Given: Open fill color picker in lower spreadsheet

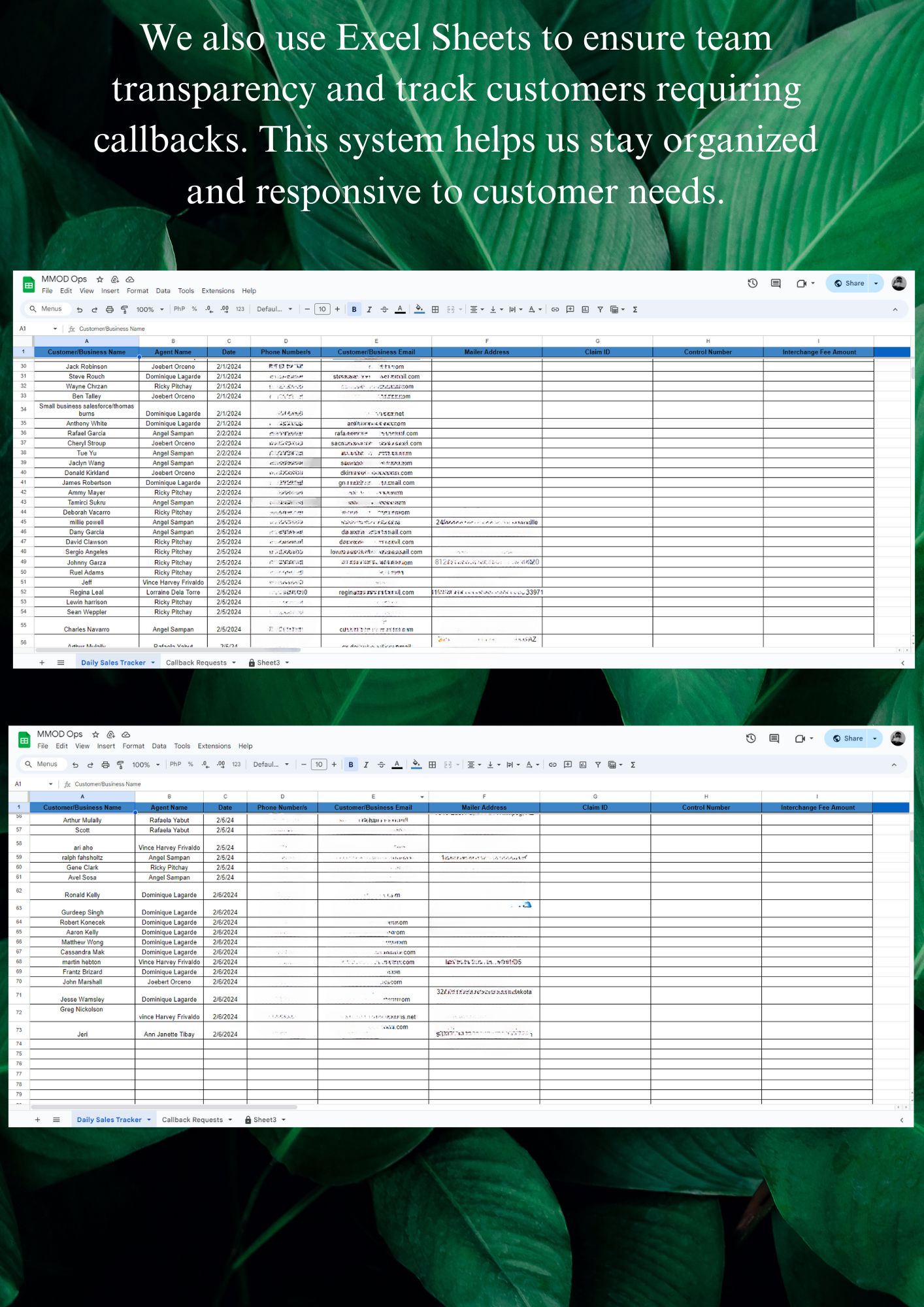Looking at the screenshot, I should (x=416, y=765).
